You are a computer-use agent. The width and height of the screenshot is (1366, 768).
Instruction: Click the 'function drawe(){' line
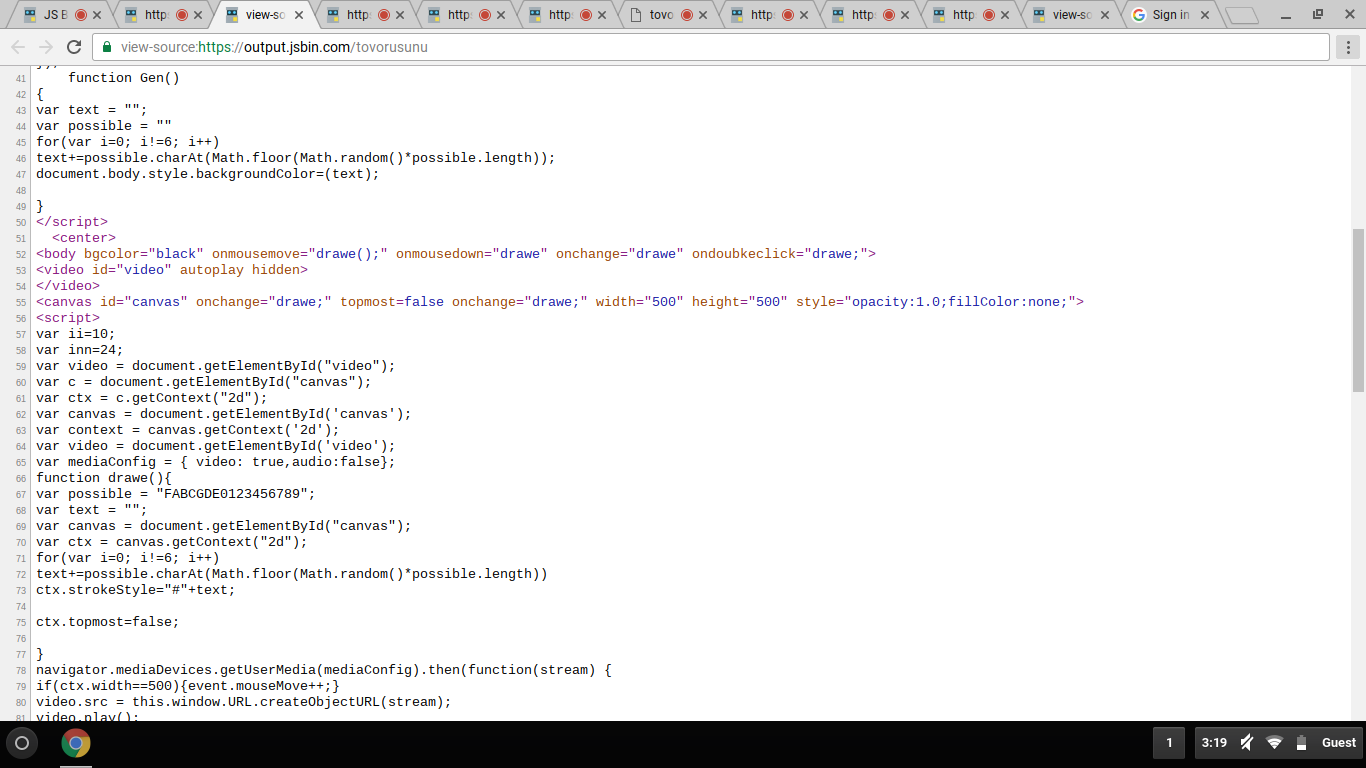point(104,478)
